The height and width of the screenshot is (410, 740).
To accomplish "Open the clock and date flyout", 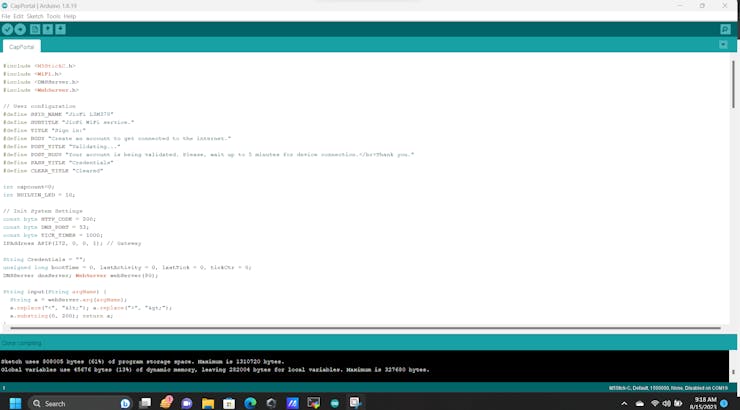I will tap(704, 403).
